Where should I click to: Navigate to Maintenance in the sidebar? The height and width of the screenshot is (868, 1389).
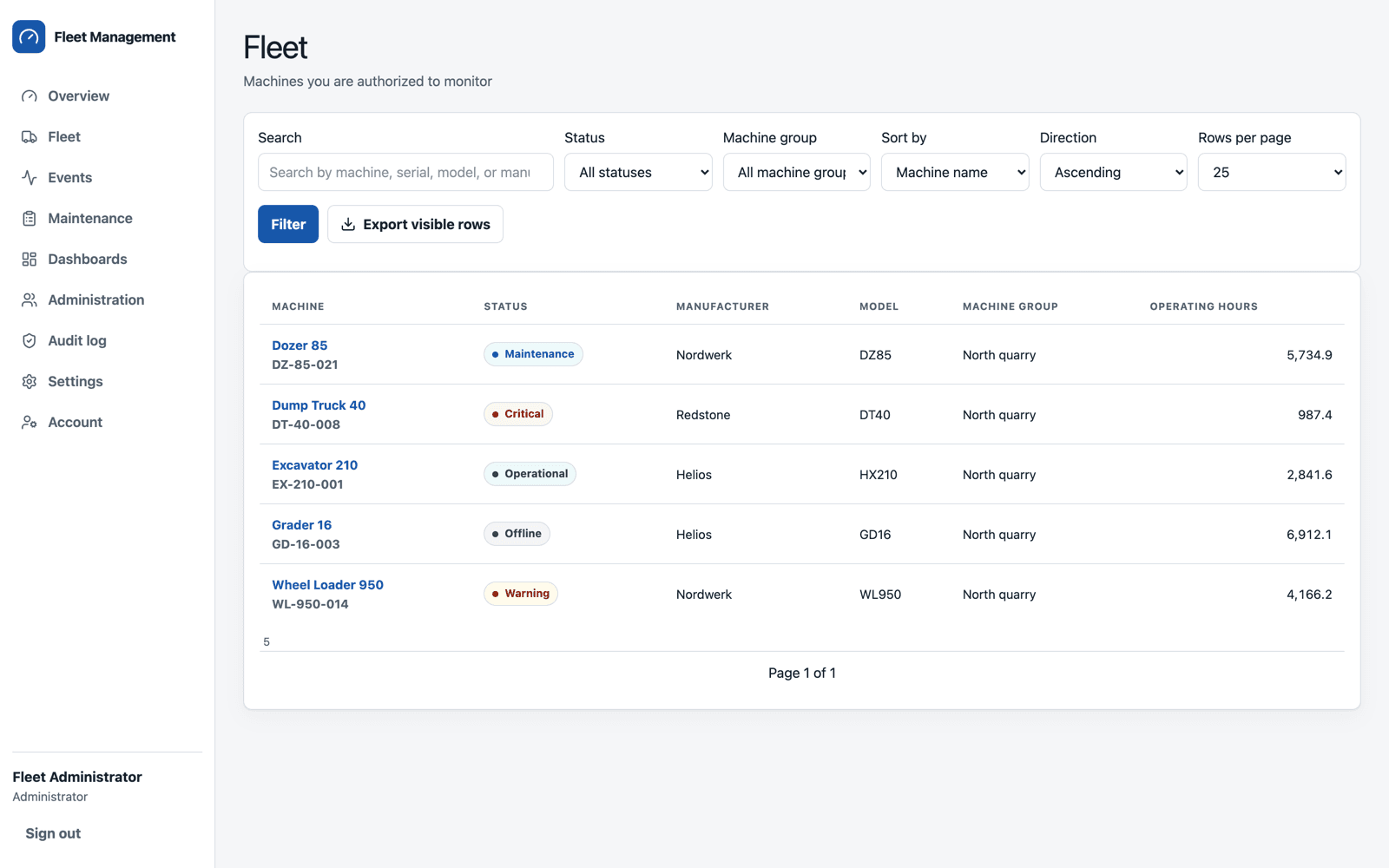(x=108, y=219)
